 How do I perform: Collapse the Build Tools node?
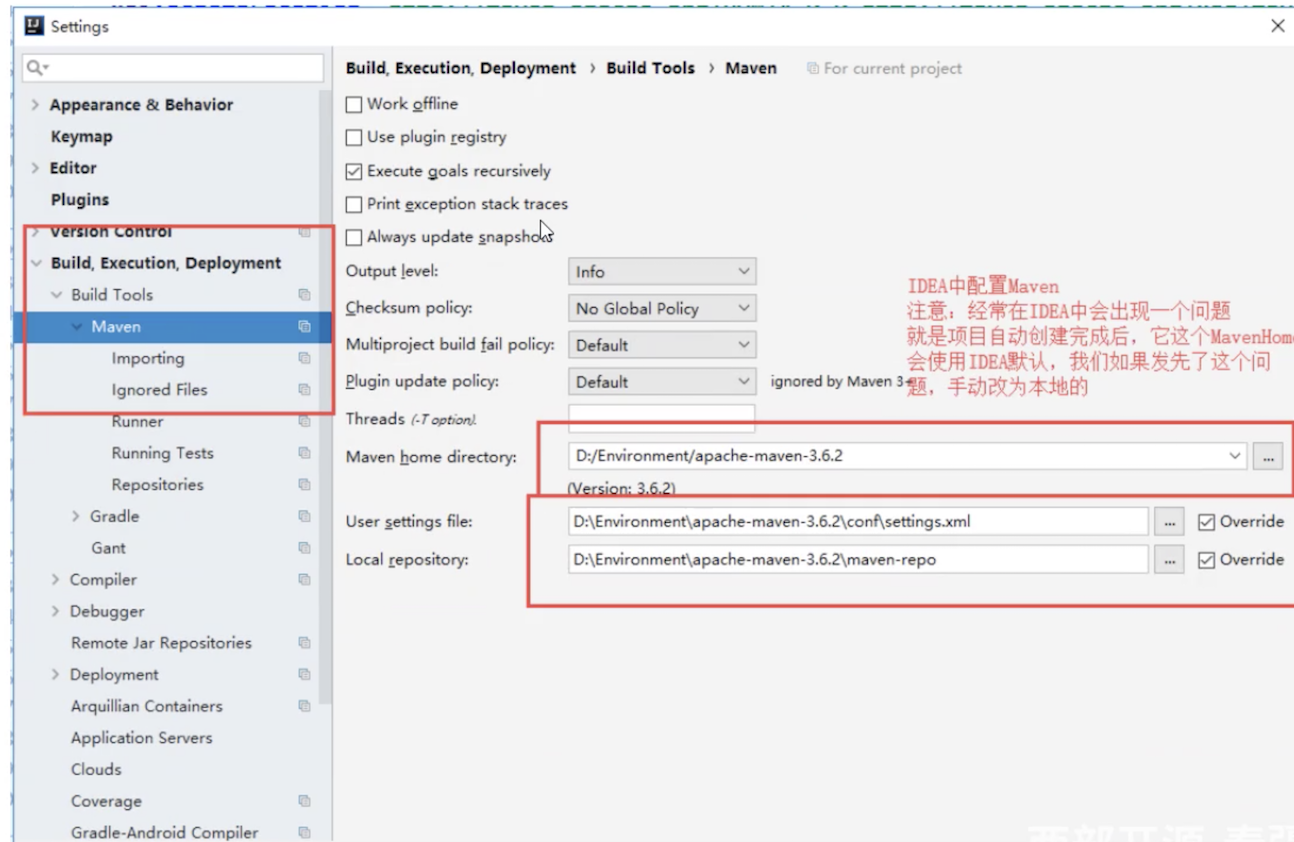coord(56,295)
